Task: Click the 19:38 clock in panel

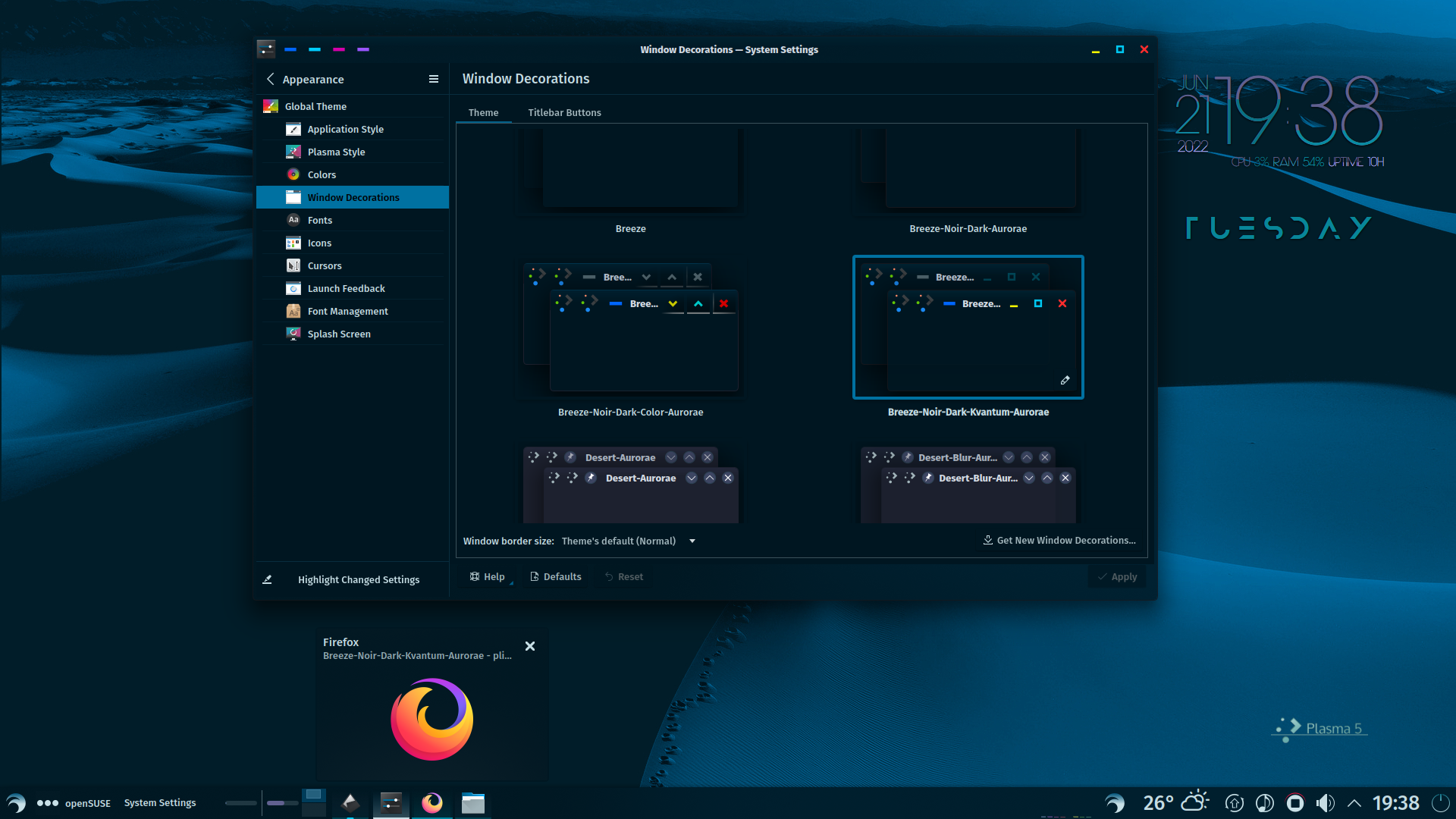Action: click(1395, 802)
